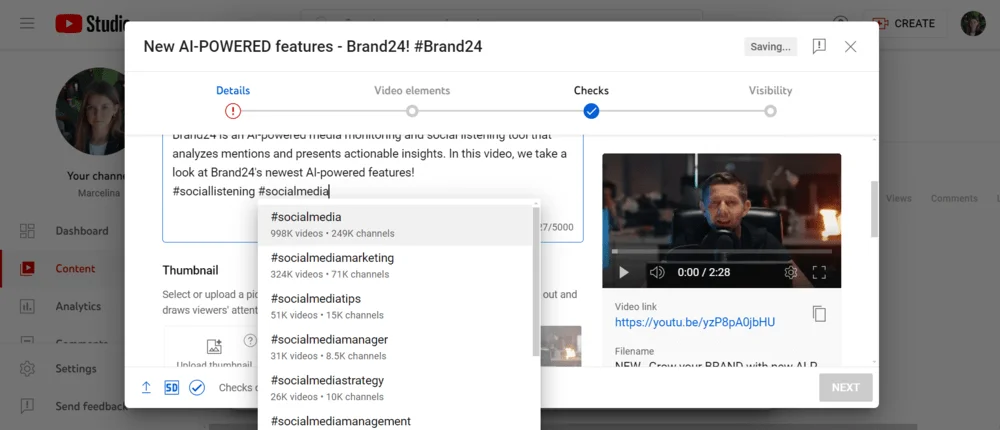Open the hamburger navigation menu
Screen dimensions: 1000x430
(27, 24)
